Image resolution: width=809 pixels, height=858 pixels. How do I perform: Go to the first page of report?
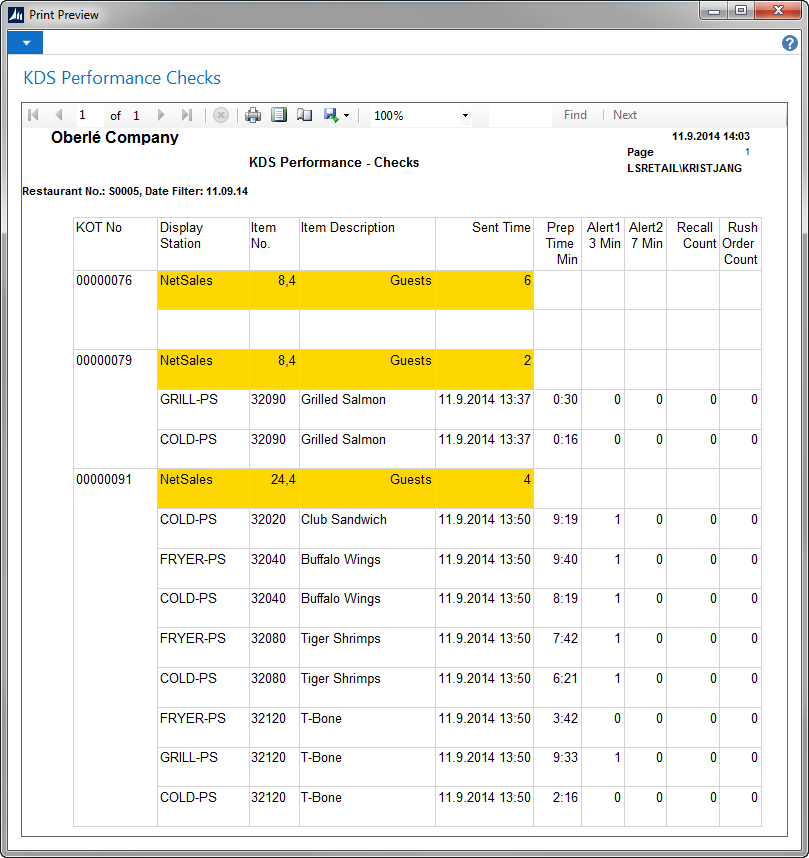[x=33, y=115]
